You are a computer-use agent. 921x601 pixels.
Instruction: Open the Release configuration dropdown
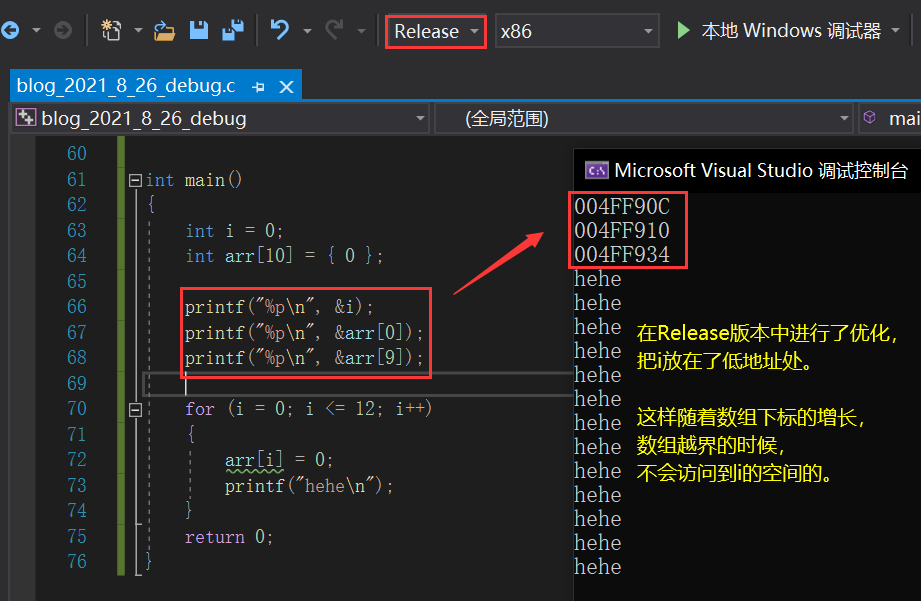pos(436,31)
